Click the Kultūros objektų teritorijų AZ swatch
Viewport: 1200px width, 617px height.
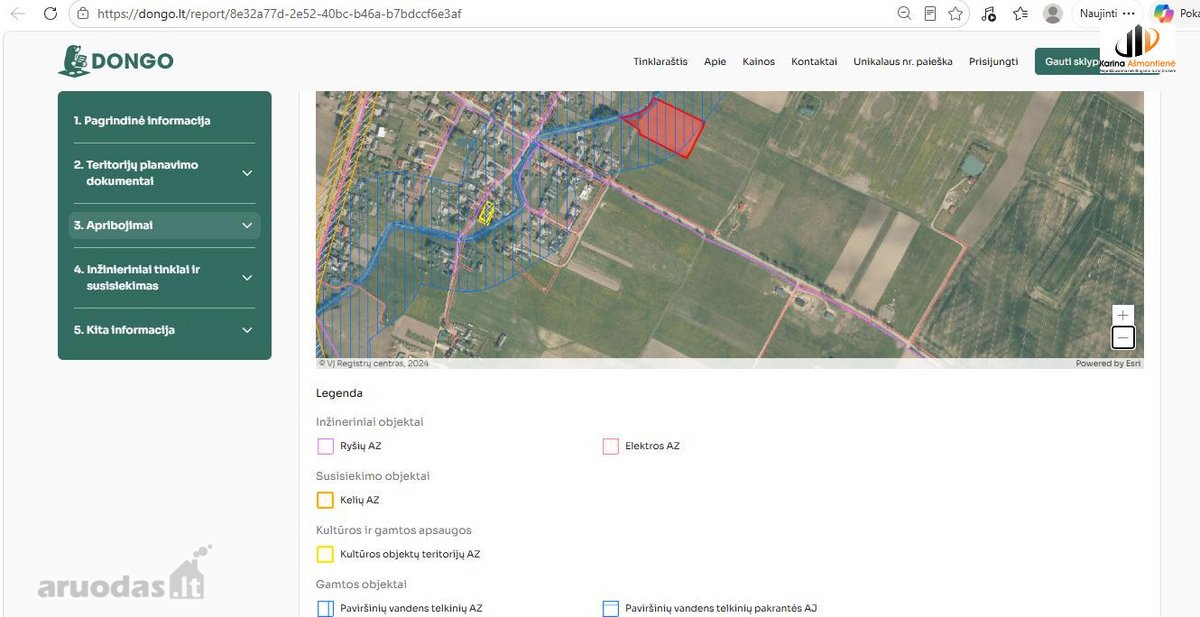coord(325,554)
